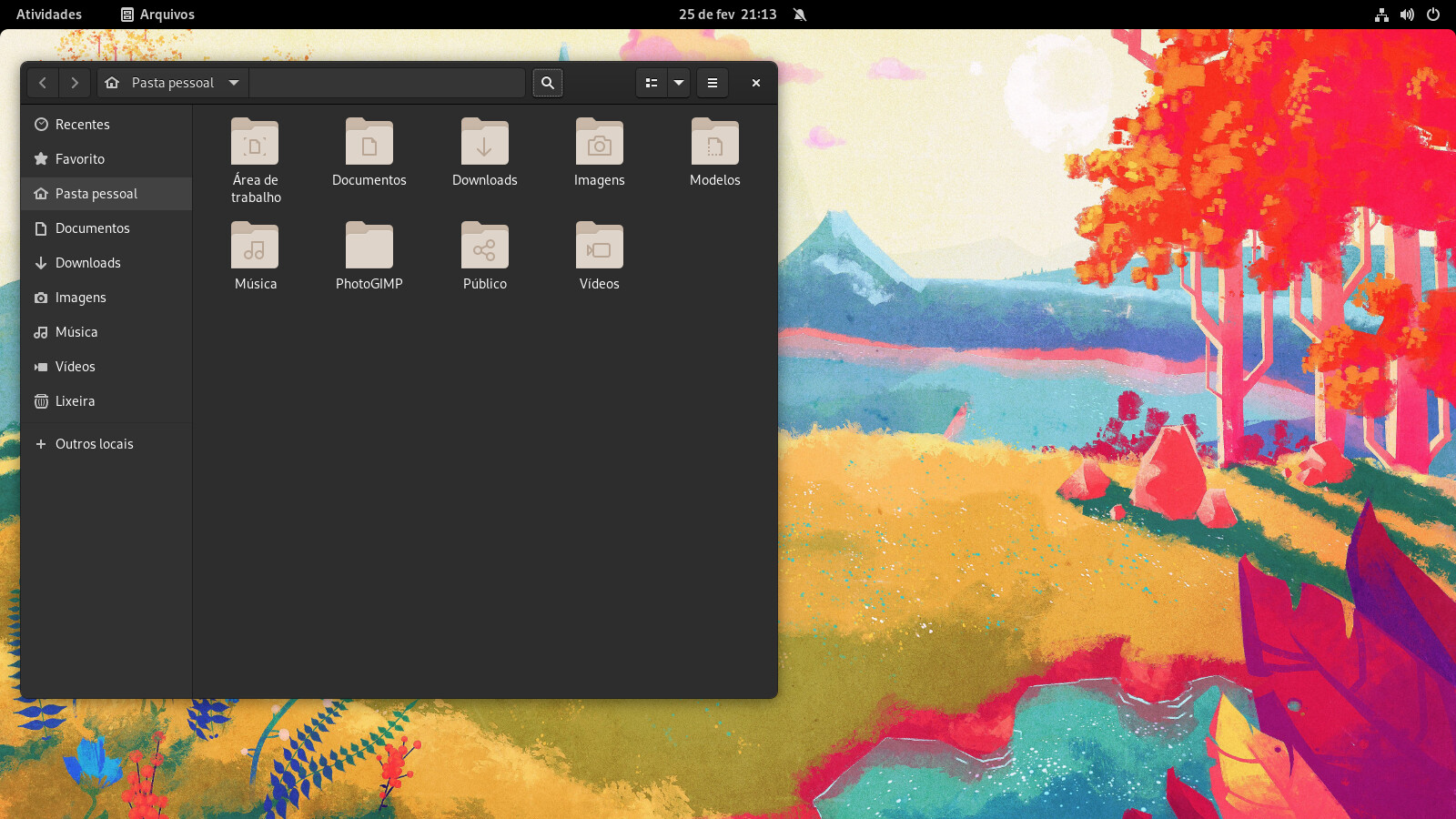Select Música in the sidebar
The height and width of the screenshot is (819, 1456).
[106, 332]
